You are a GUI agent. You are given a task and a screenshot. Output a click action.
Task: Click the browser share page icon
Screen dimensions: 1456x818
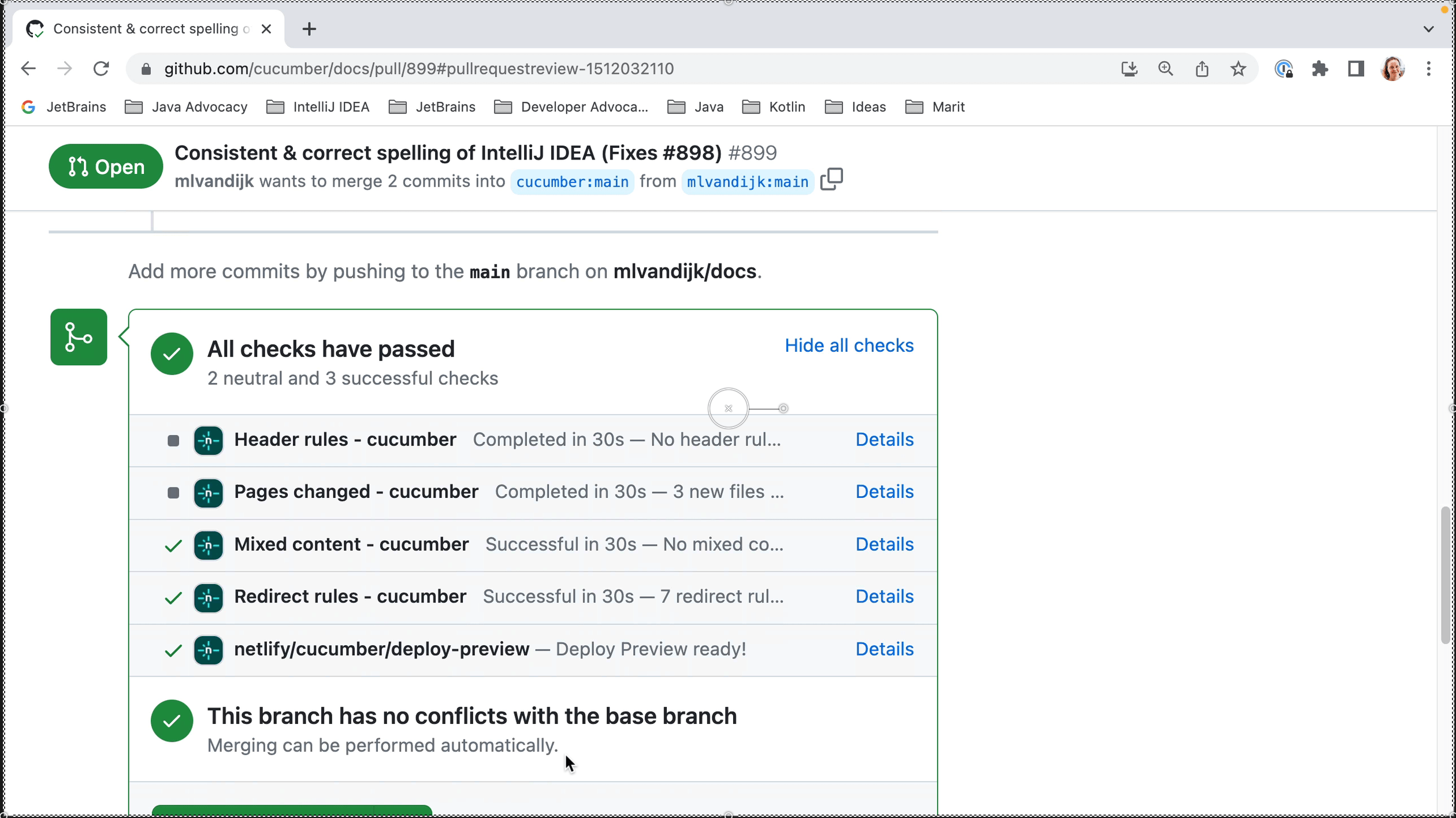click(x=1202, y=69)
